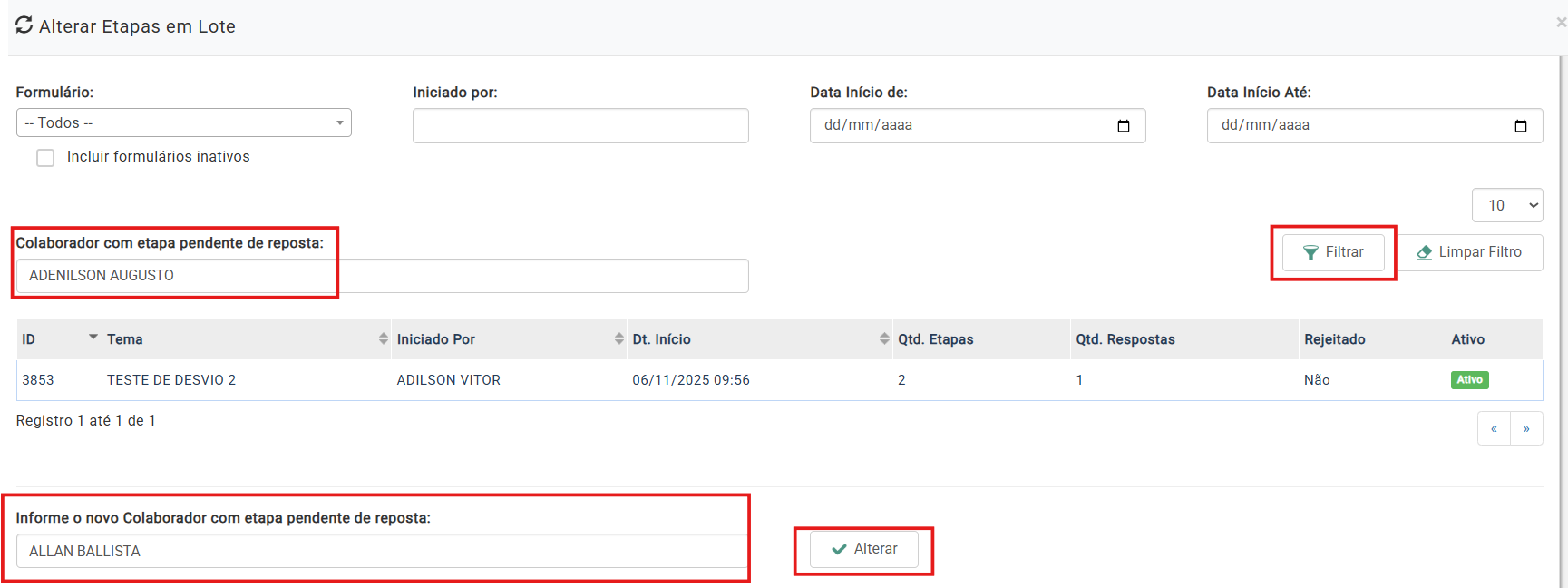Image resolution: width=1568 pixels, height=588 pixels.
Task: Sort table by ID column arrow
Action: click(93, 338)
